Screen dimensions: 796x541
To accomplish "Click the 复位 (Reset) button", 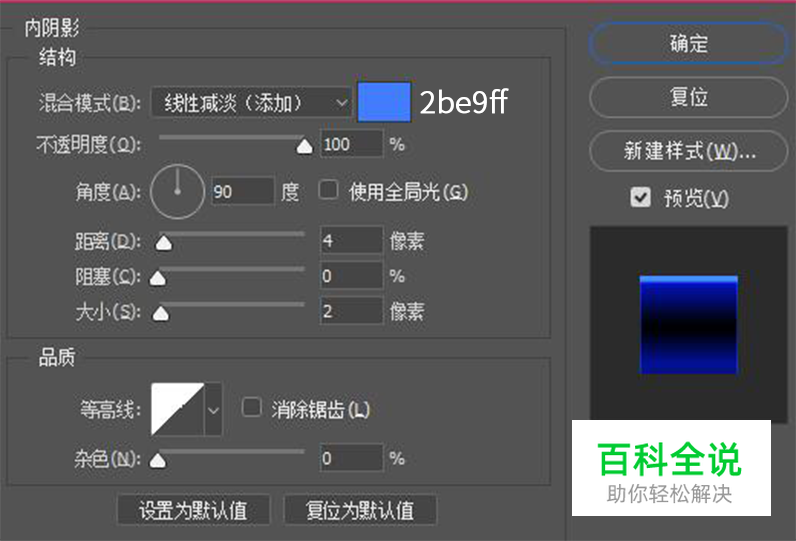I will click(688, 97).
